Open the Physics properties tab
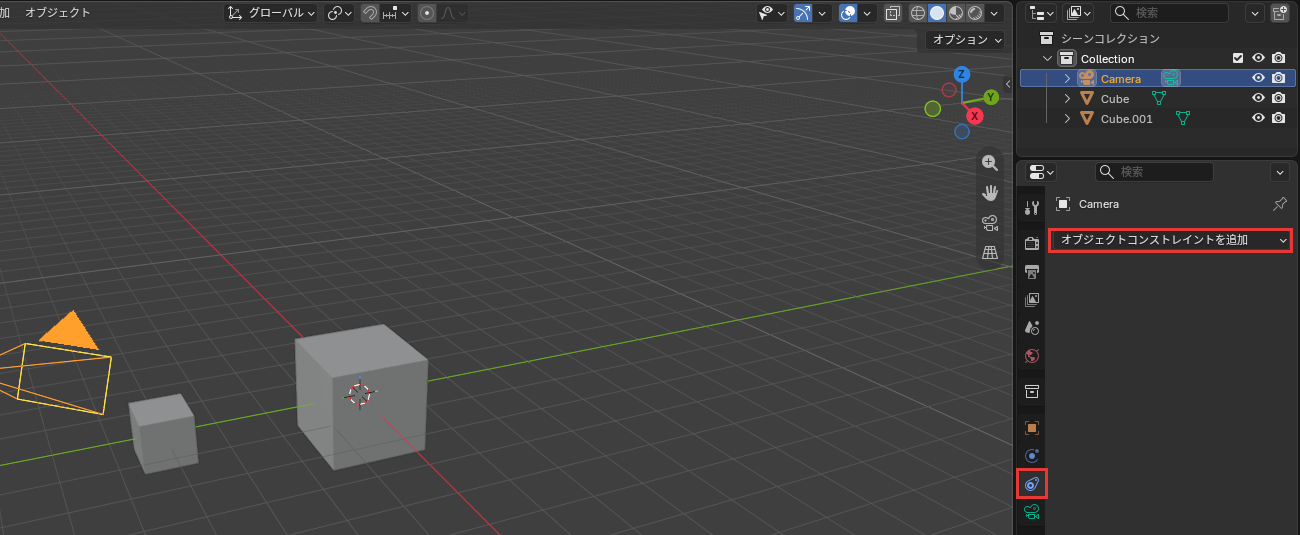Screen dimensions: 1300x535 coord(1033,455)
